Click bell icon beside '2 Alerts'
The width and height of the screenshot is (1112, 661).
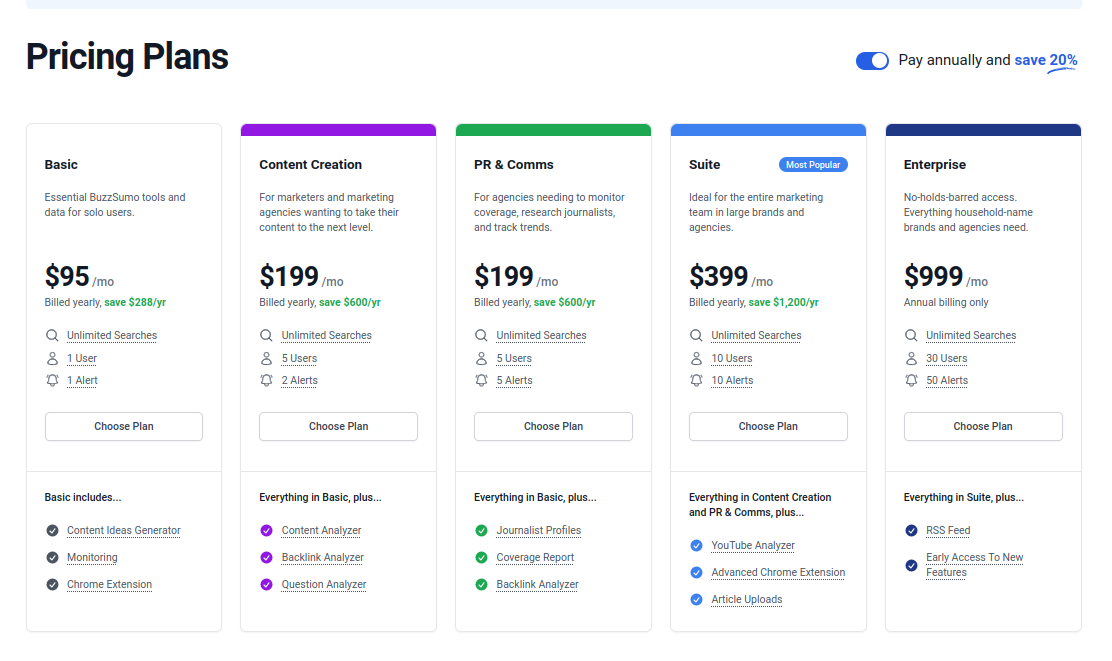(x=267, y=380)
